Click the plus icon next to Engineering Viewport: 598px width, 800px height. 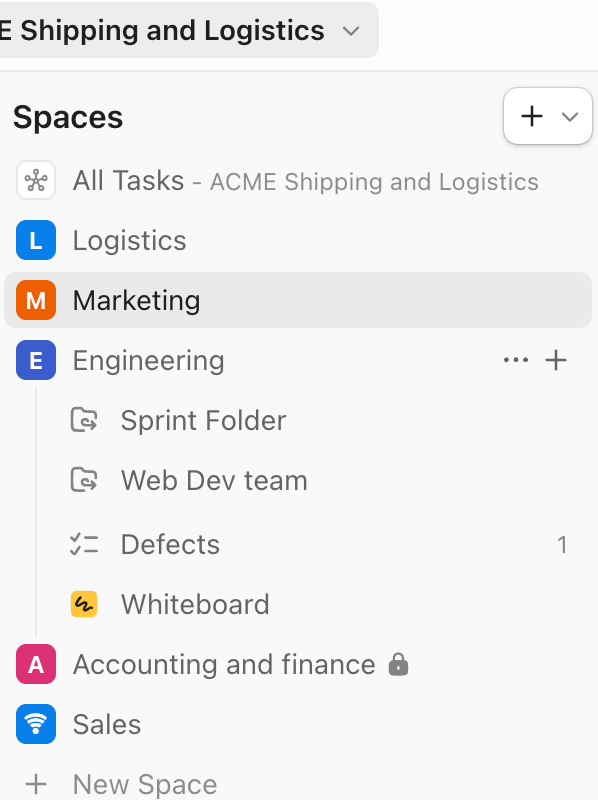(x=557, y=360)
